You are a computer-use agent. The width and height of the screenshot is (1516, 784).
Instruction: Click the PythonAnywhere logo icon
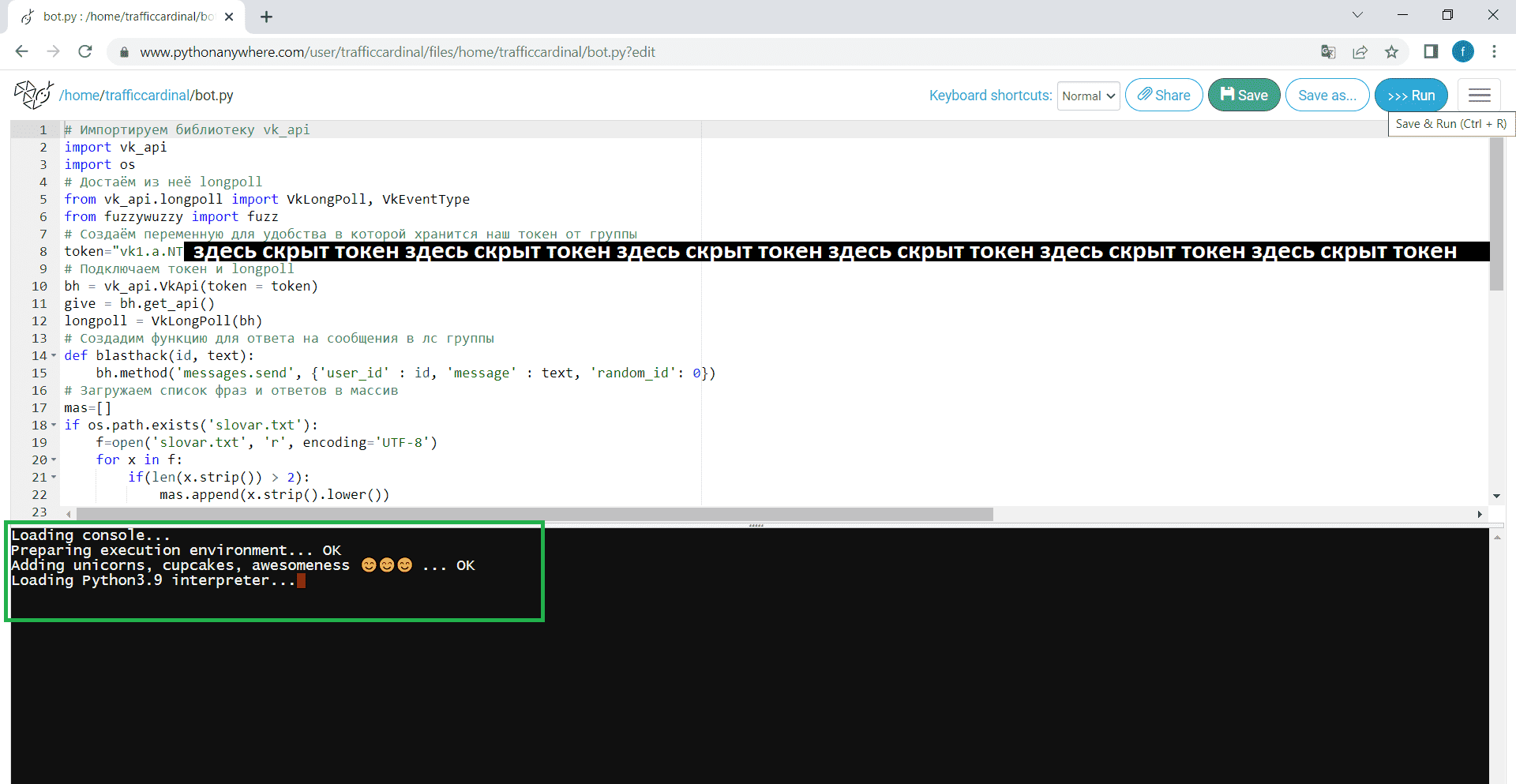click(33, 95)
